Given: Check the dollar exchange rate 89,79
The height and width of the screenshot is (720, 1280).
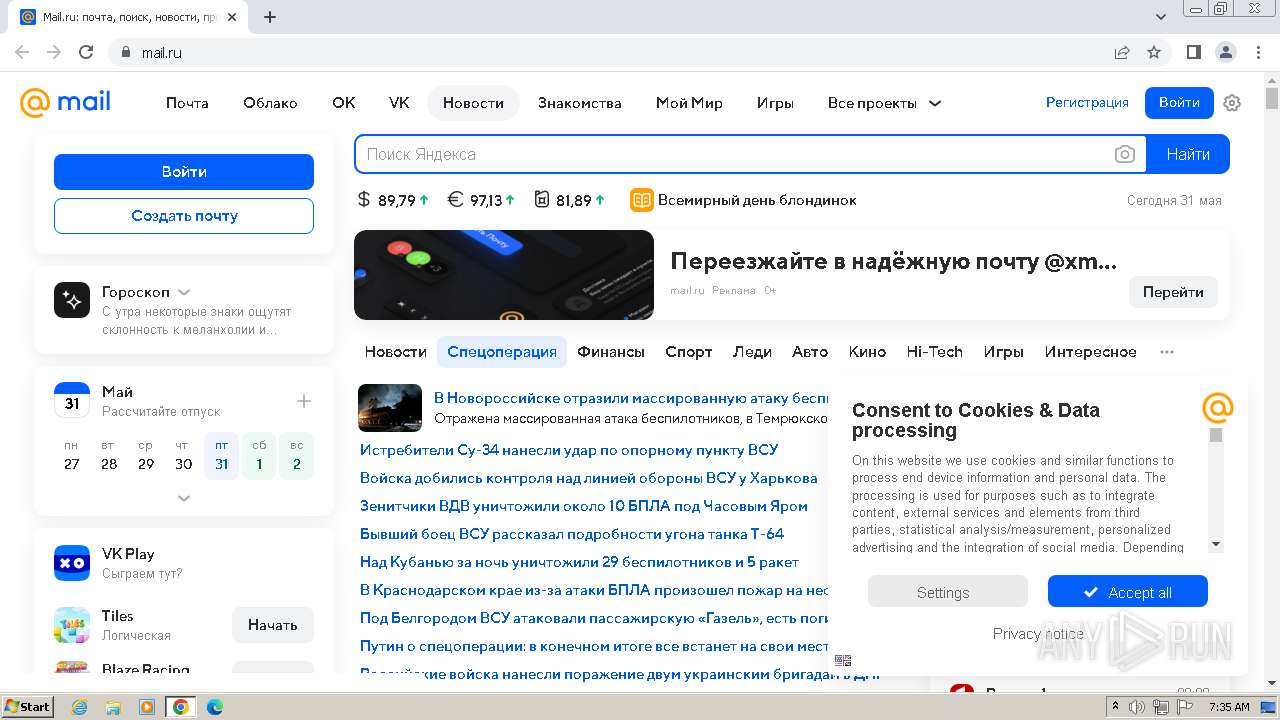Looking at the screenshot, I should click(393, 200).
